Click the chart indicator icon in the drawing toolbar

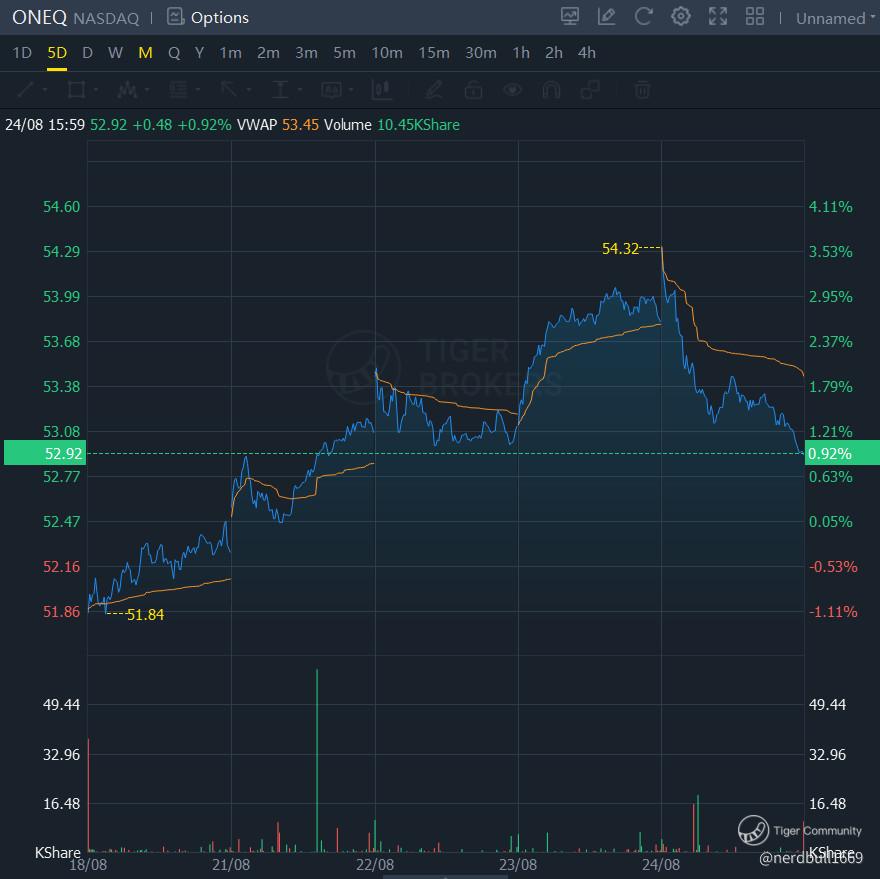click(381, 90)
